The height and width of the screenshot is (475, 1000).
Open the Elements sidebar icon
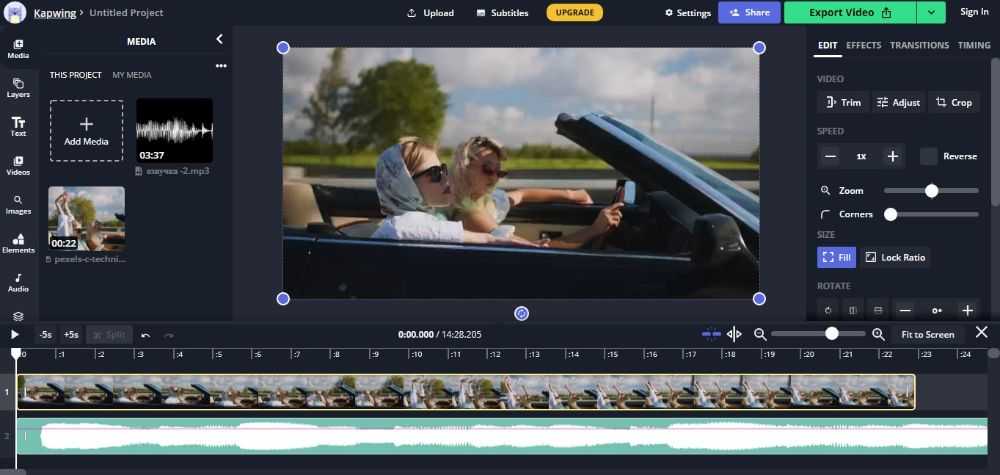pos(18,243)
